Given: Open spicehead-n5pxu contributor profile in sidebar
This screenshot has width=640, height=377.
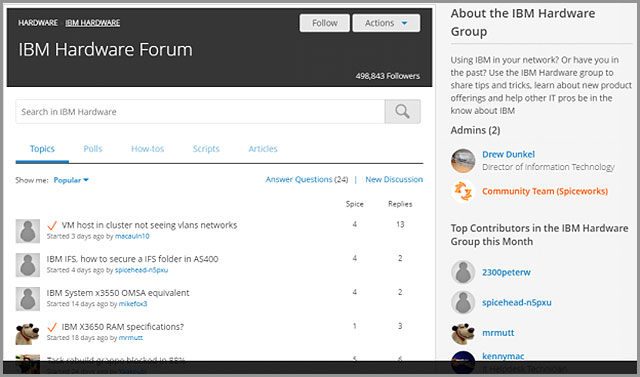Looking at the screenshot, I should 516,302.
